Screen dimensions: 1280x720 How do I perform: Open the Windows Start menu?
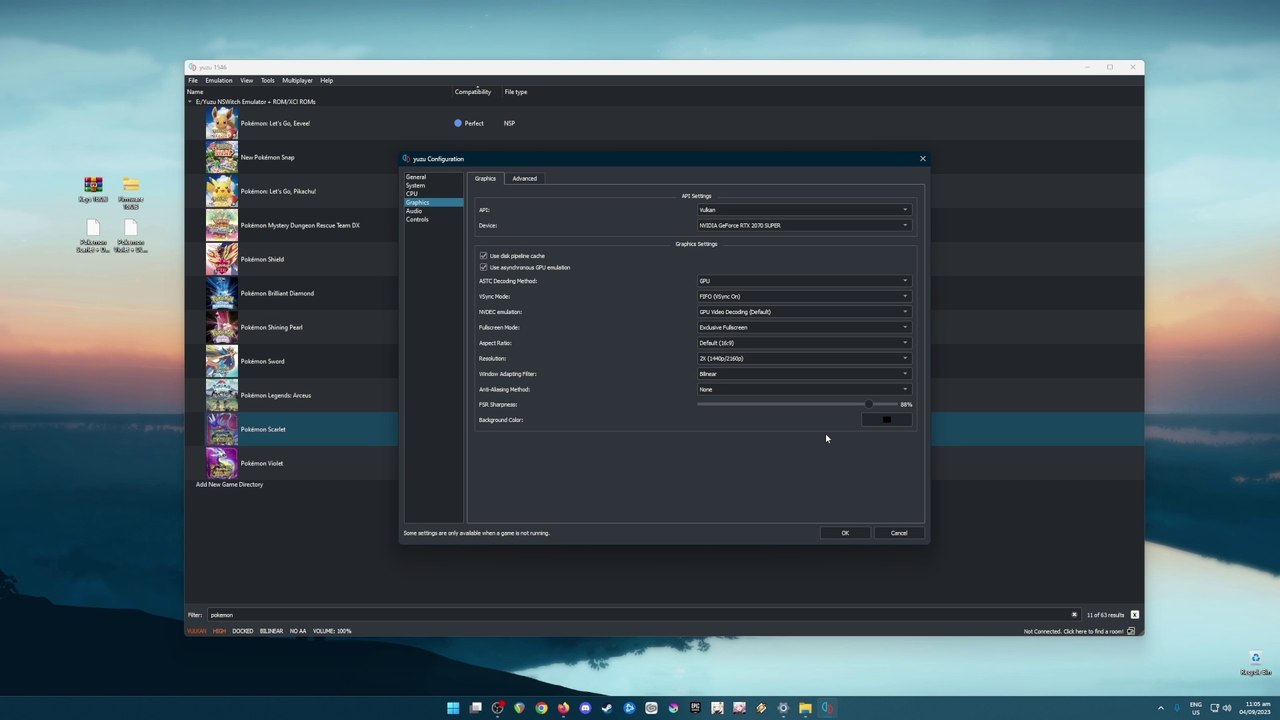click(x=453, y=708)
